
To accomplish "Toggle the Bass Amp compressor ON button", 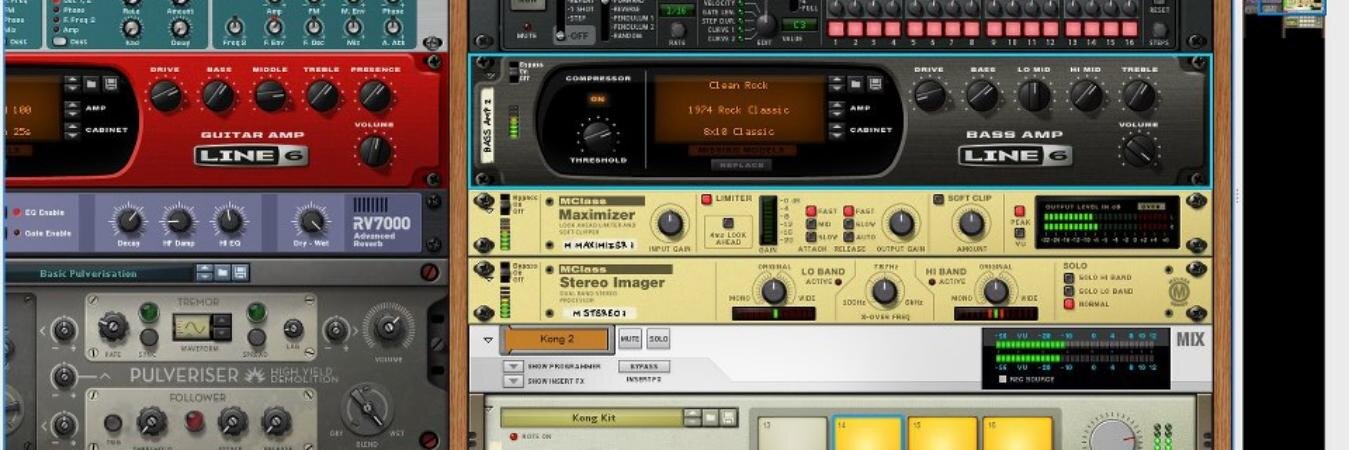I will click(x=598, y=99).
